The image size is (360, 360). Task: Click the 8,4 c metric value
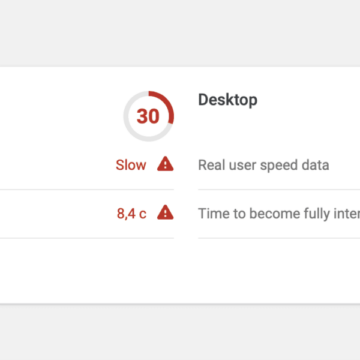131,213
